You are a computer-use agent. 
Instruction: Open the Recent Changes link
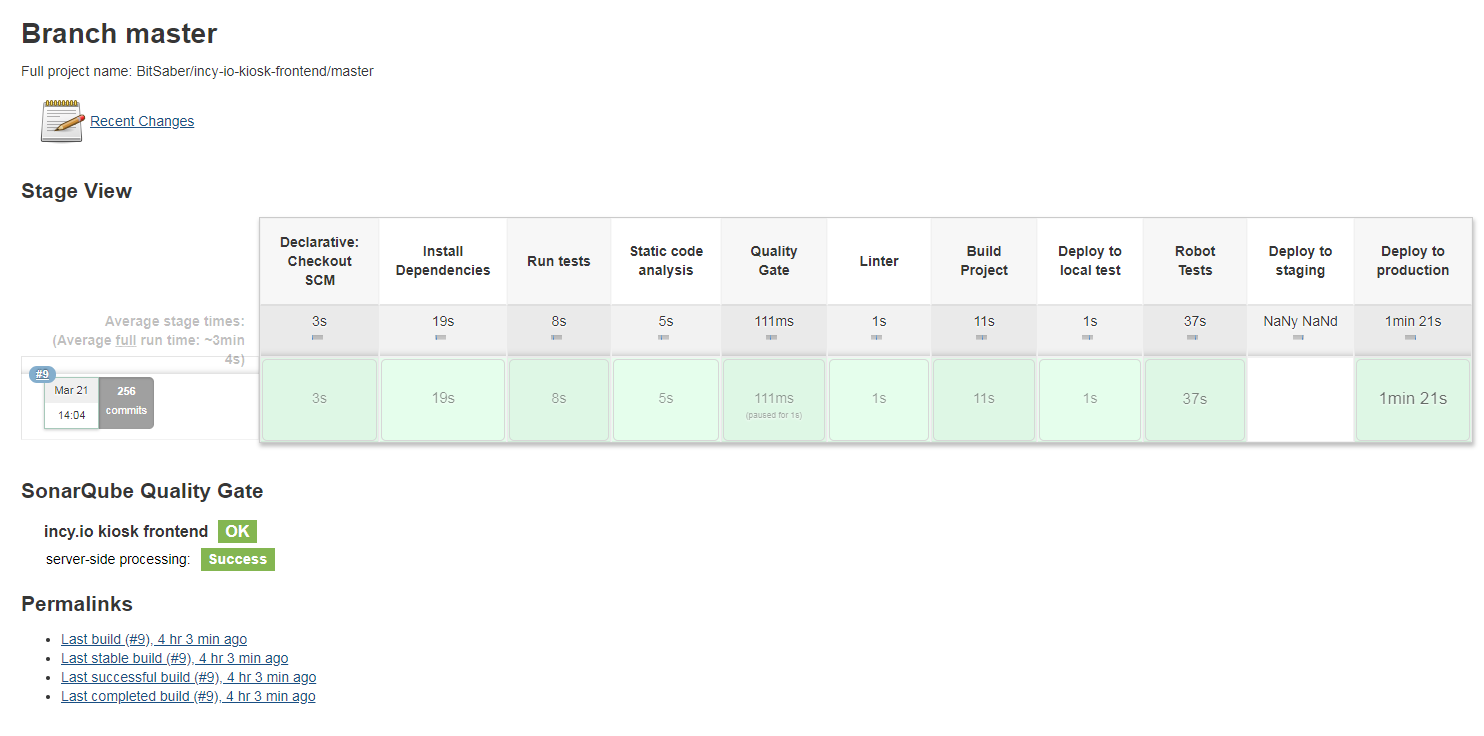click(x=142, y=121)
